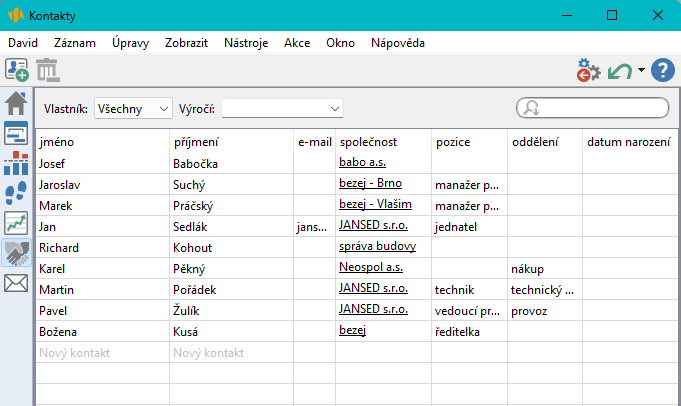Image resolution: width=681 pixels, height=406 pixels.
Task: Click the příjmení column header
Action: click(196, 142)
